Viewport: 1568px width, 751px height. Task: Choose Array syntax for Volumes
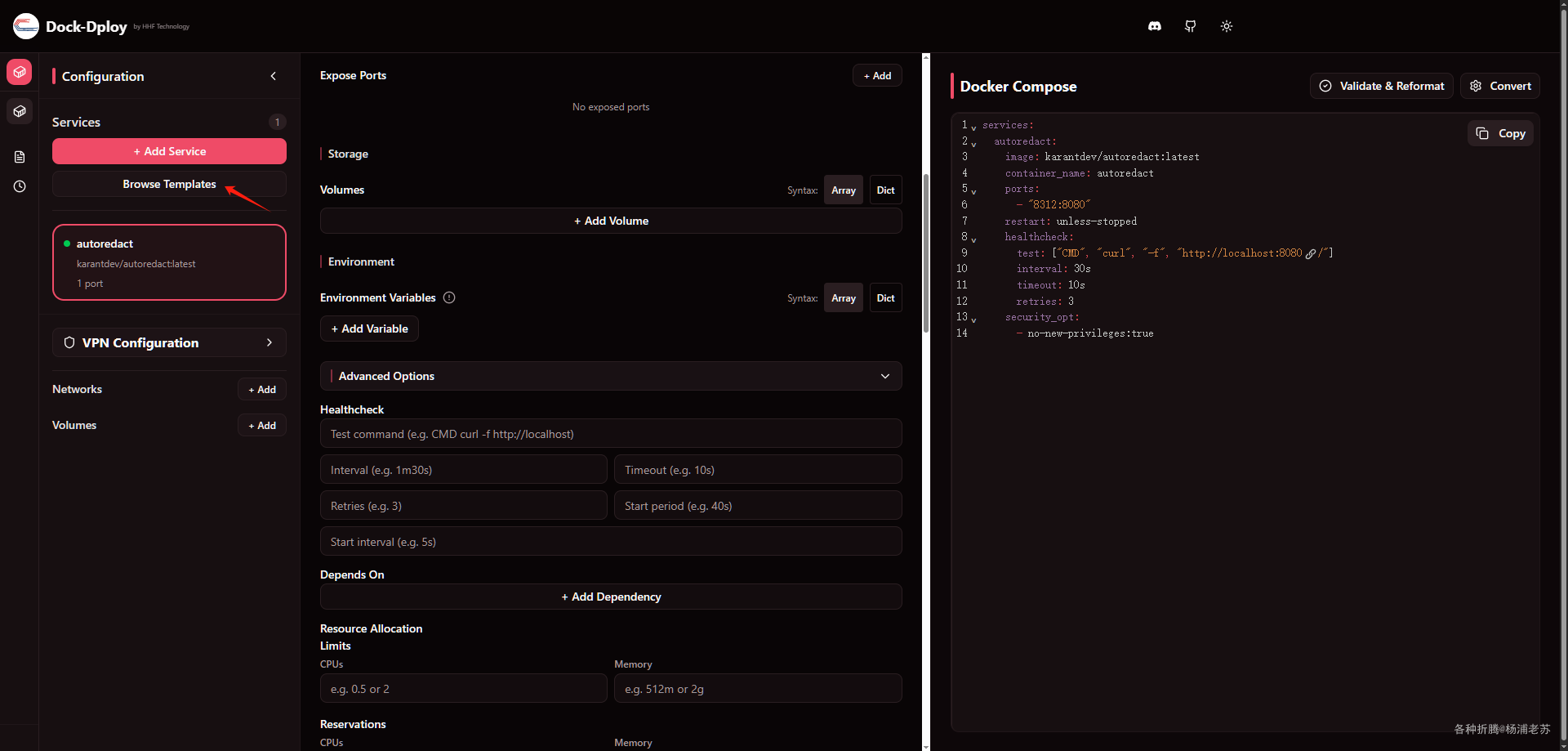click(844, 190)
